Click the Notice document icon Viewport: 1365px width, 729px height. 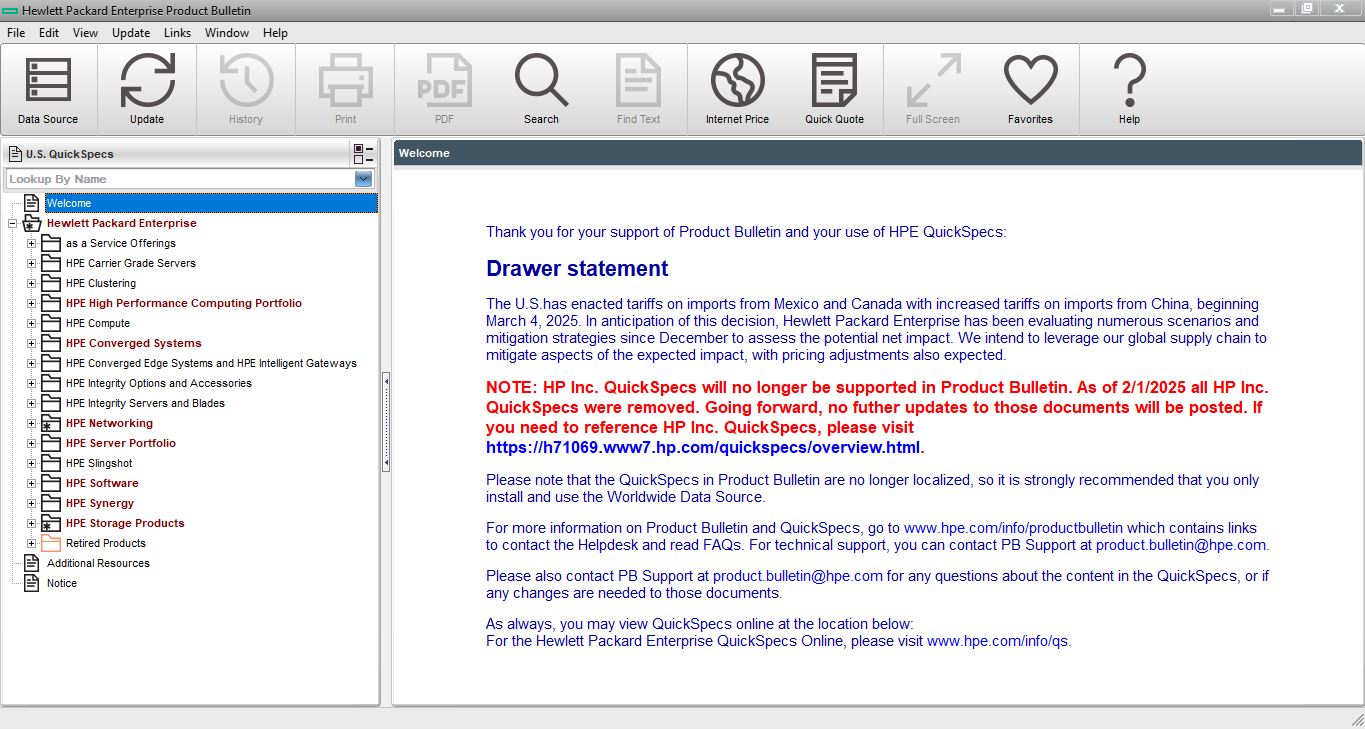(x=31, y=583)
